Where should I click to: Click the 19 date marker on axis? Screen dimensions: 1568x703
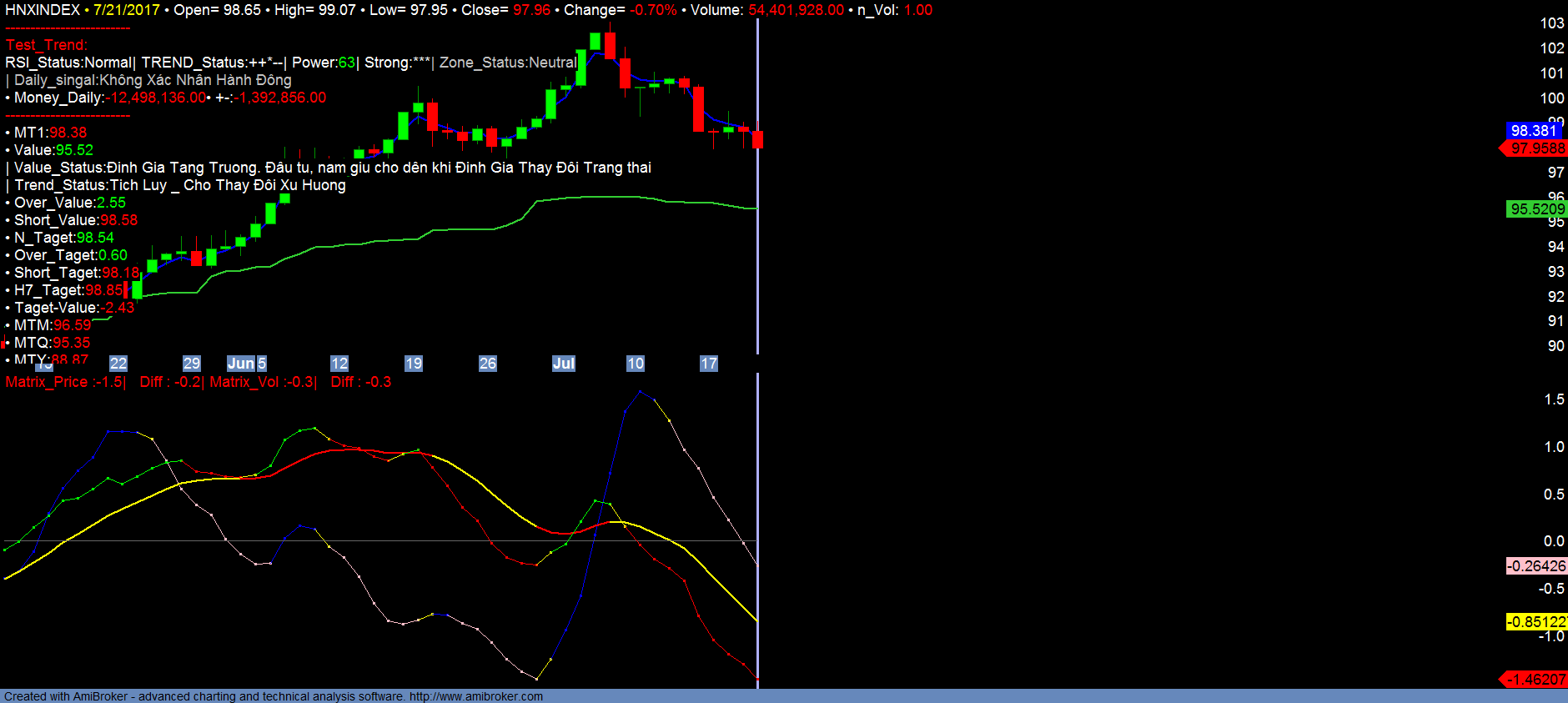pos(414,364)
